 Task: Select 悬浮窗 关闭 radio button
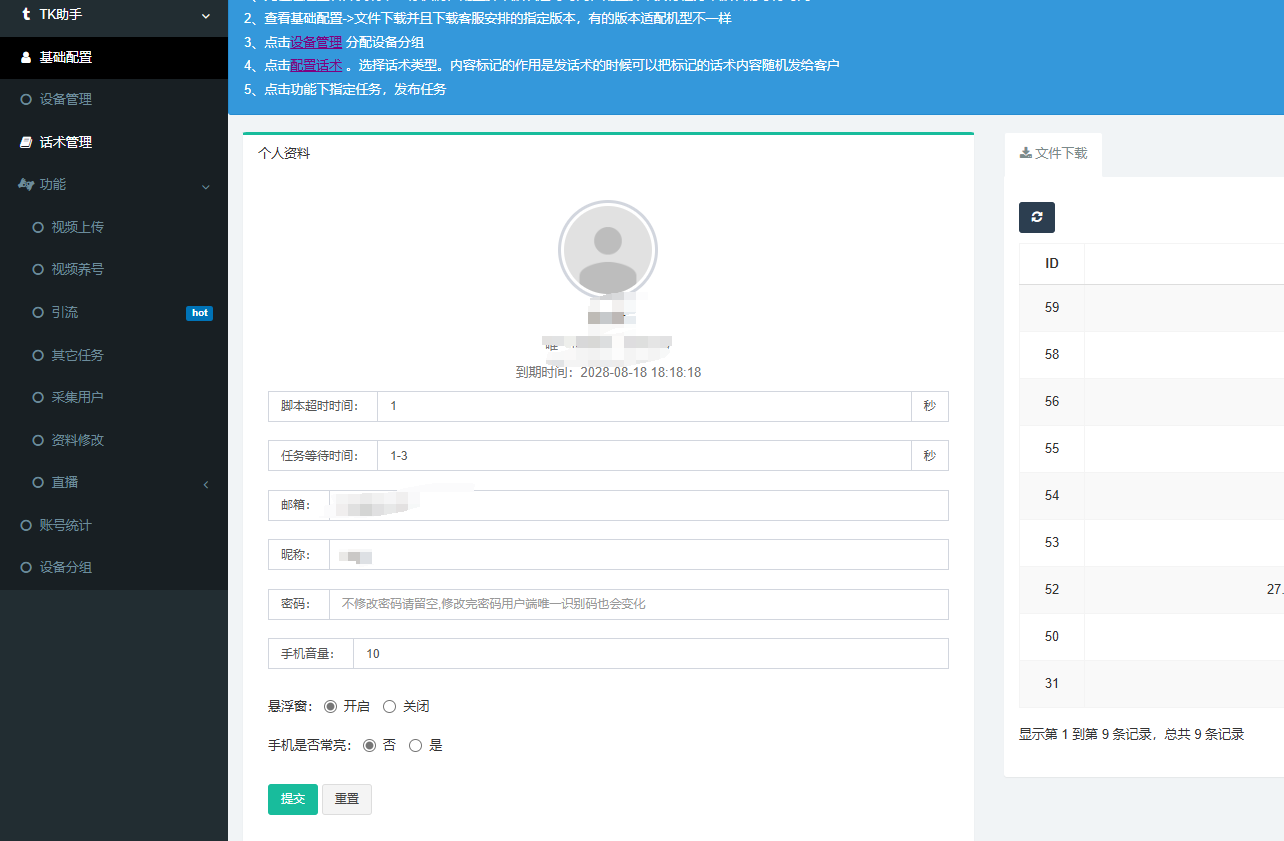[x=390, y=706]
